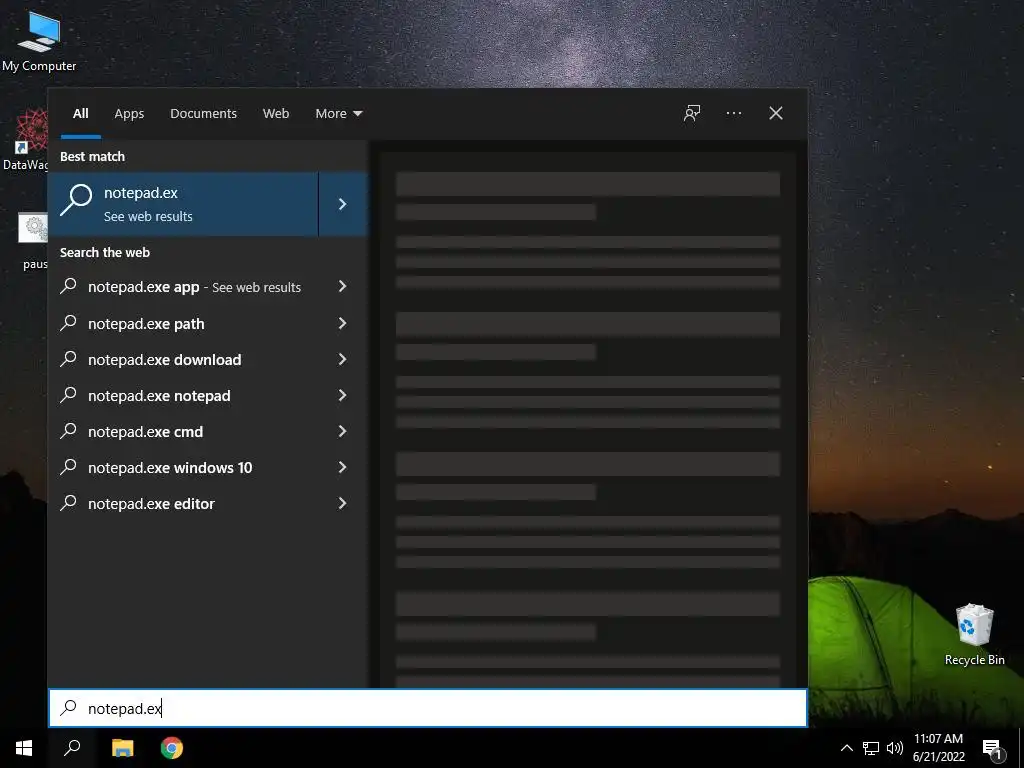1024x768 pixels.
Task: Select the My Computer desktop icon
Action: click(x=39, y=42)
